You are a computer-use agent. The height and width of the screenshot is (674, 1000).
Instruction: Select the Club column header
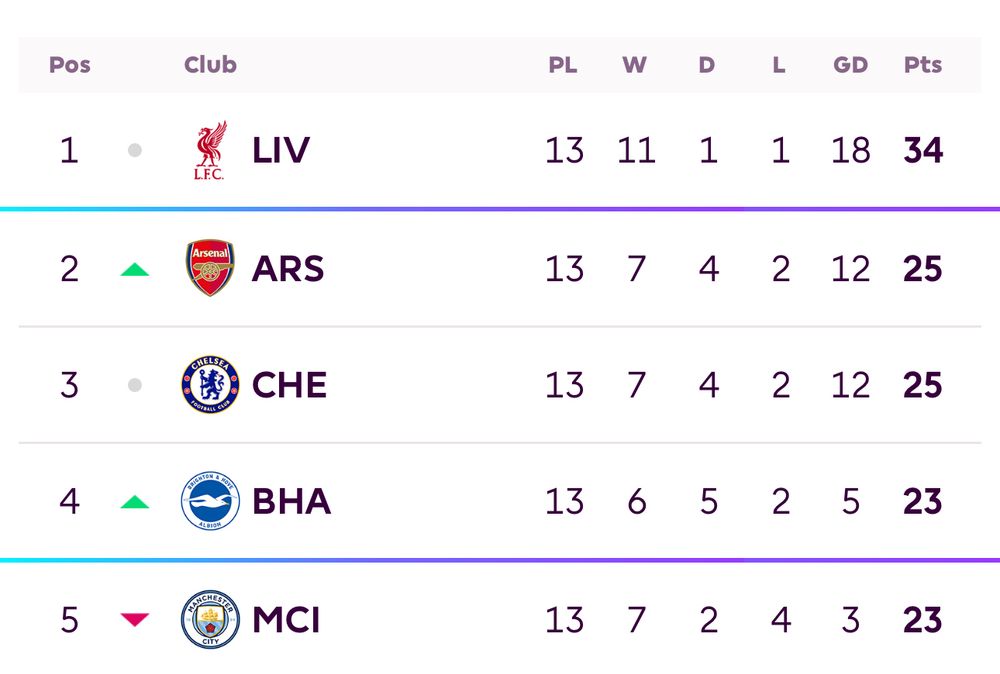tap(210, 64)
